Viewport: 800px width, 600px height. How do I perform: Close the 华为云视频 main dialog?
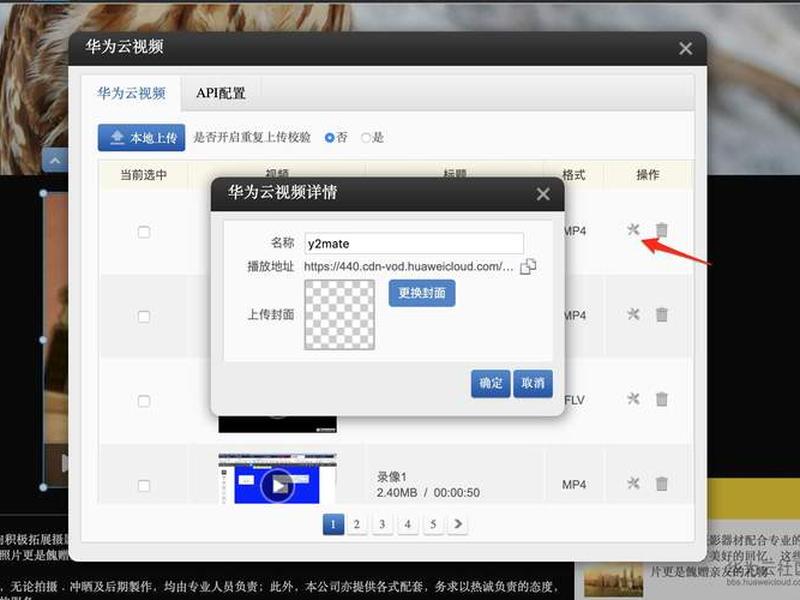pos(686,48)
